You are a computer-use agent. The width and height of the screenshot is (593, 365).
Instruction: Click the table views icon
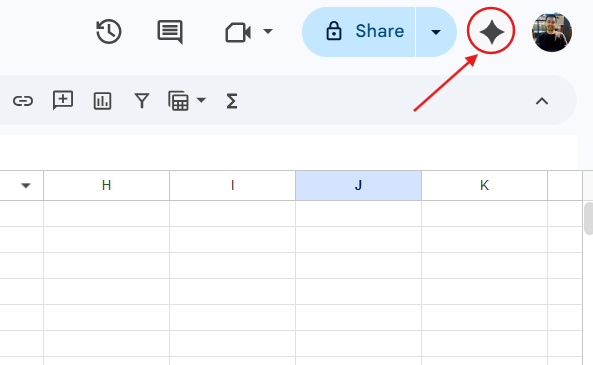point(178,101)
